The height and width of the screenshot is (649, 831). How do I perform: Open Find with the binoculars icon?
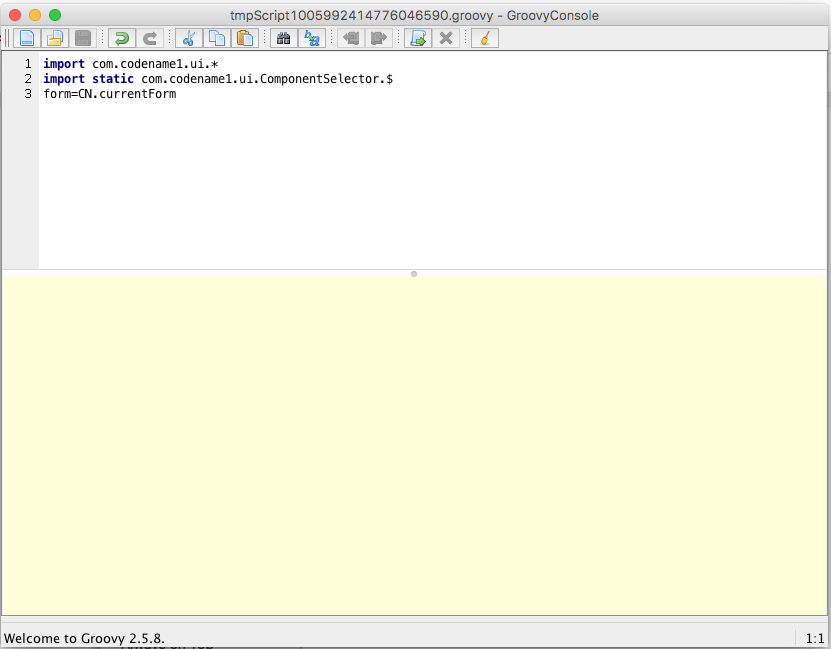tap(283, 38)
